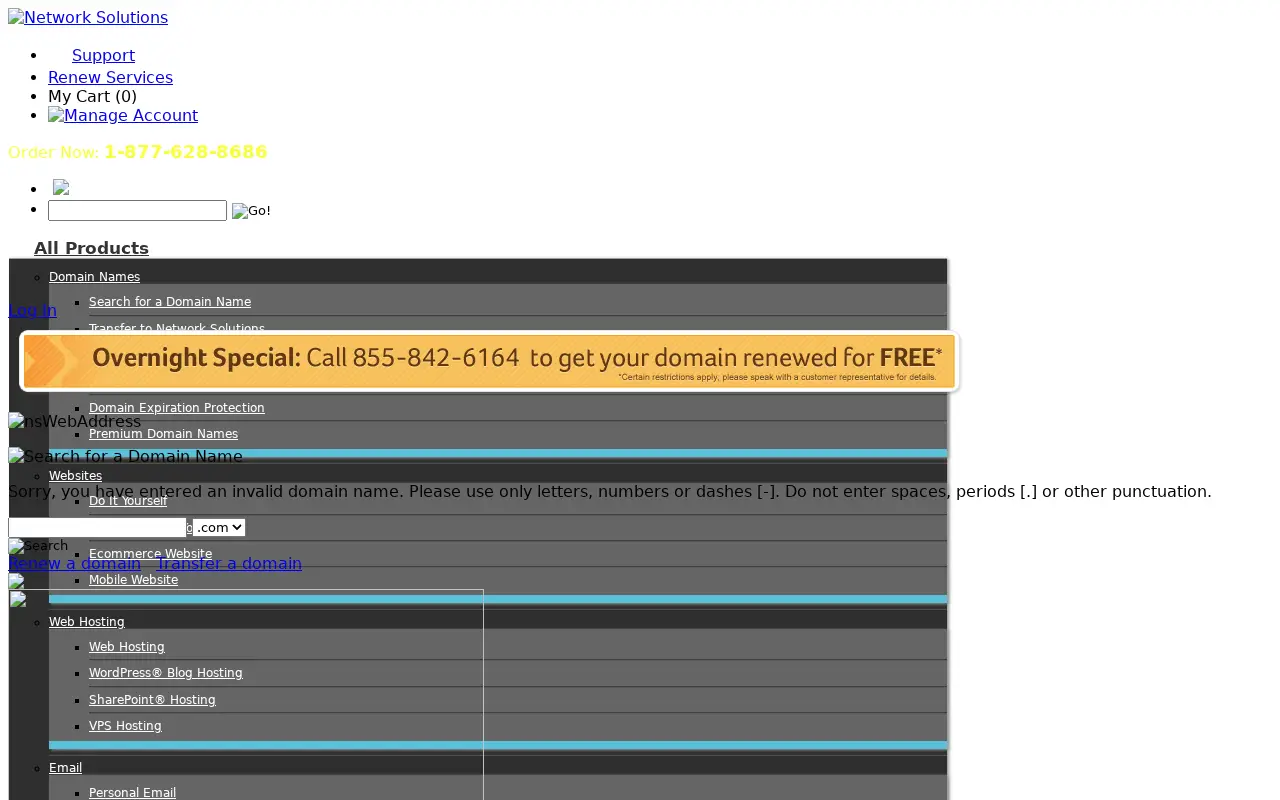Click the domain Search image button
1280x800 pixels.
point(38,546)
